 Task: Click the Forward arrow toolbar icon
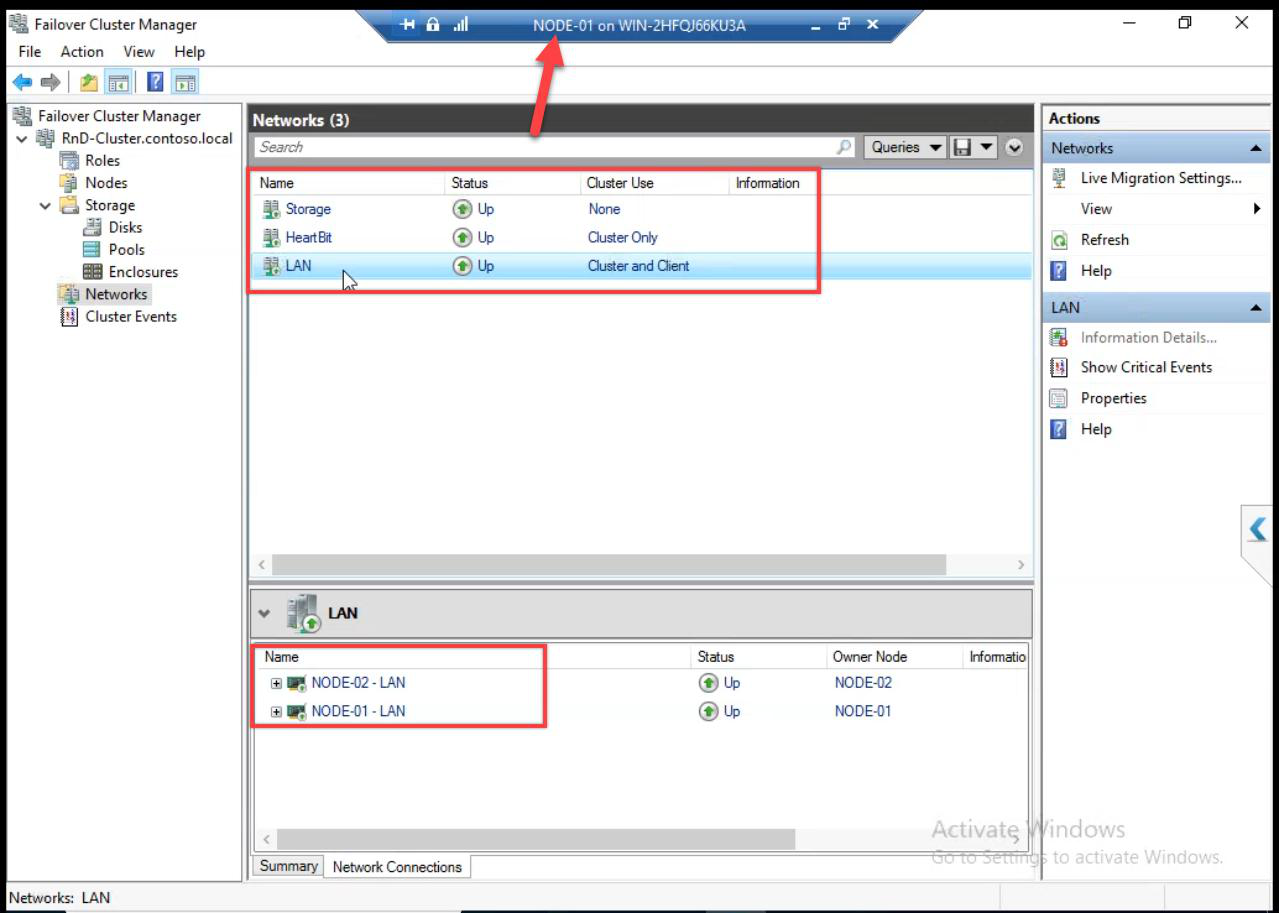click(50, 82)
